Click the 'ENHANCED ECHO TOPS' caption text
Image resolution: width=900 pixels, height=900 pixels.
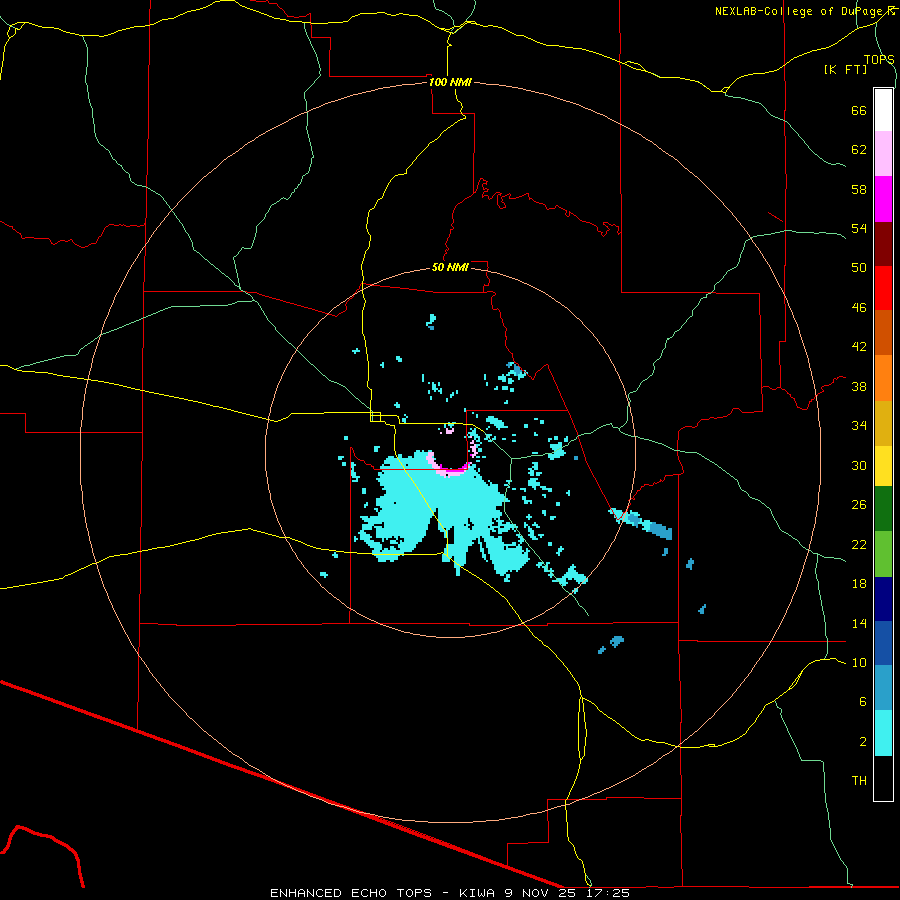click(351, 893)
